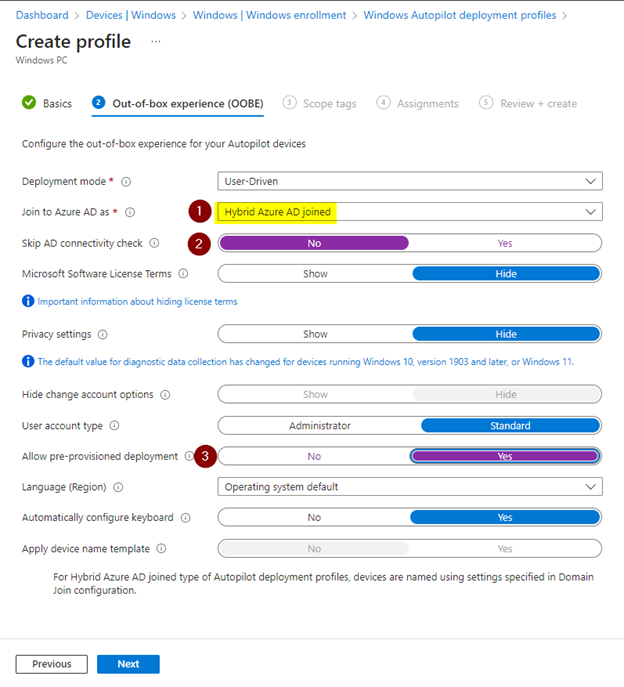Click info icon beside Microsoft Software License Terms
The image size is (624, 687).
183,273
